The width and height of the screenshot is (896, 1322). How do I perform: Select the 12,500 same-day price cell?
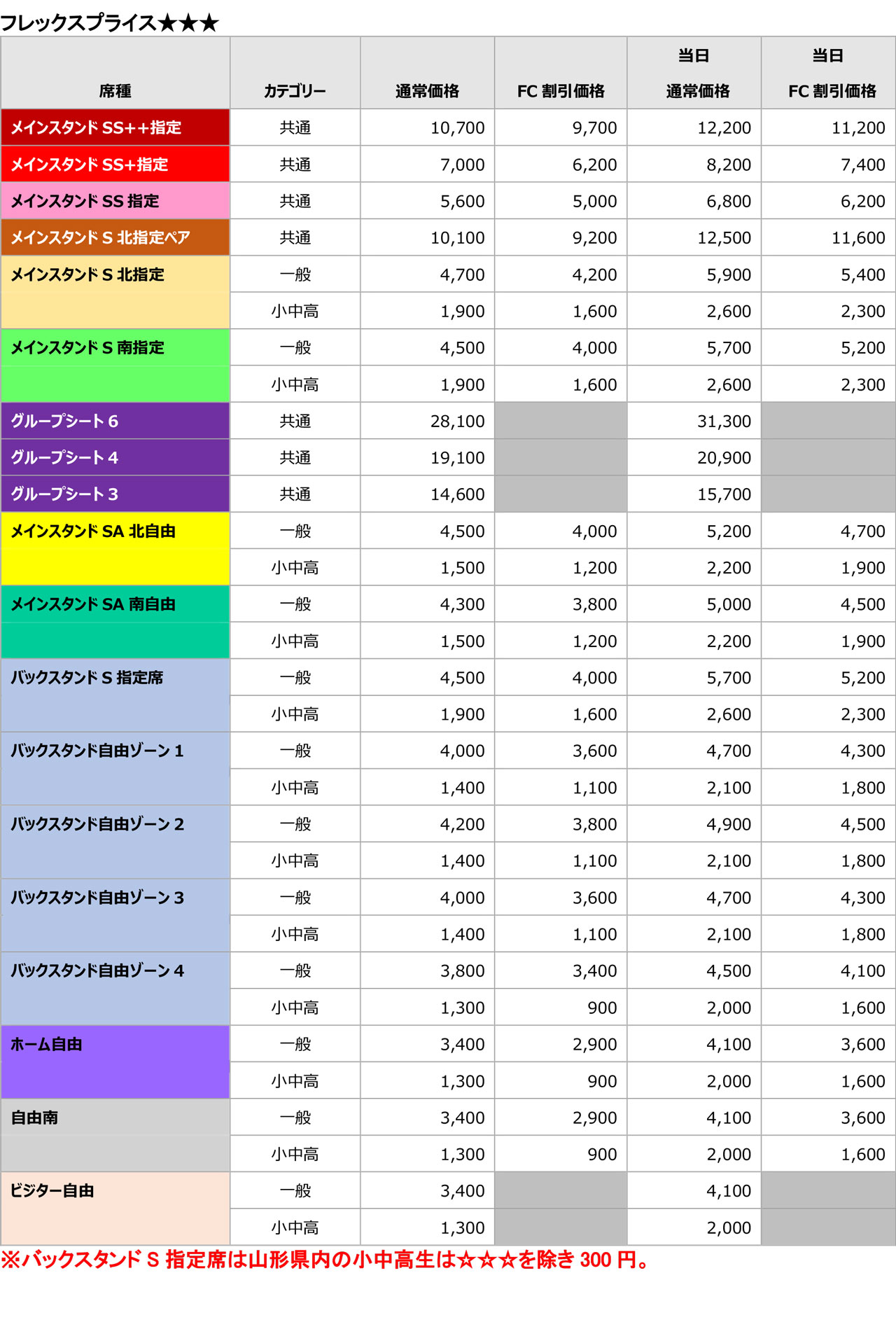point(724,237)
